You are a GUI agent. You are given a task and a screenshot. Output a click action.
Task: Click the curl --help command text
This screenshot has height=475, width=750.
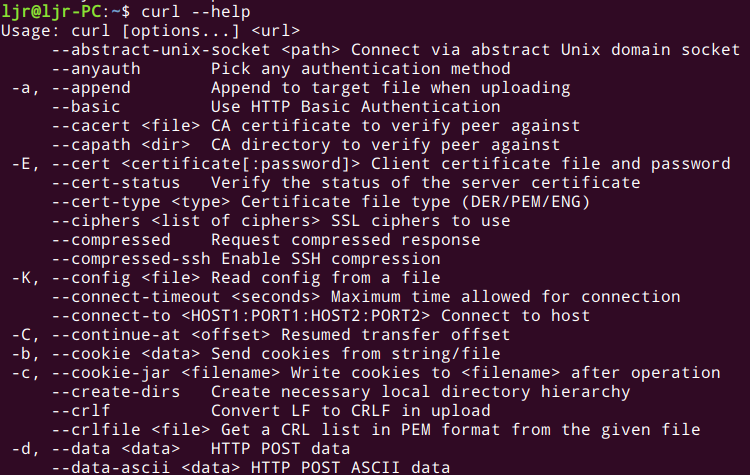pyautogui.click(x=196, y=11)
